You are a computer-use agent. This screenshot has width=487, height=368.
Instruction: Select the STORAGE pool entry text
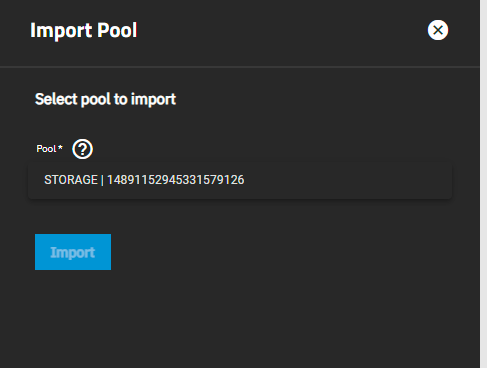click(x=144, y=180)
